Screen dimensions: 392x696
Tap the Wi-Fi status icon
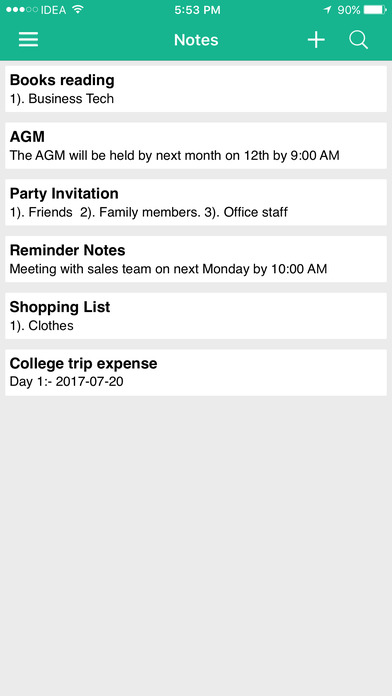click(78, 10)
